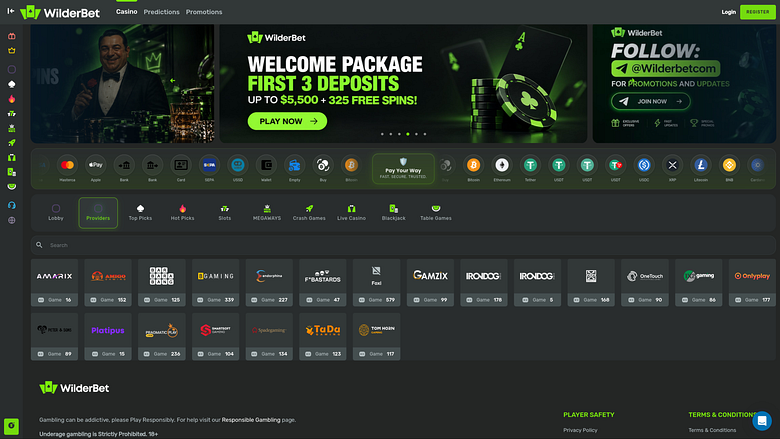Open the chat bubble widget
The width and height of the screenshot is (780, 439).
click(762, 421)
